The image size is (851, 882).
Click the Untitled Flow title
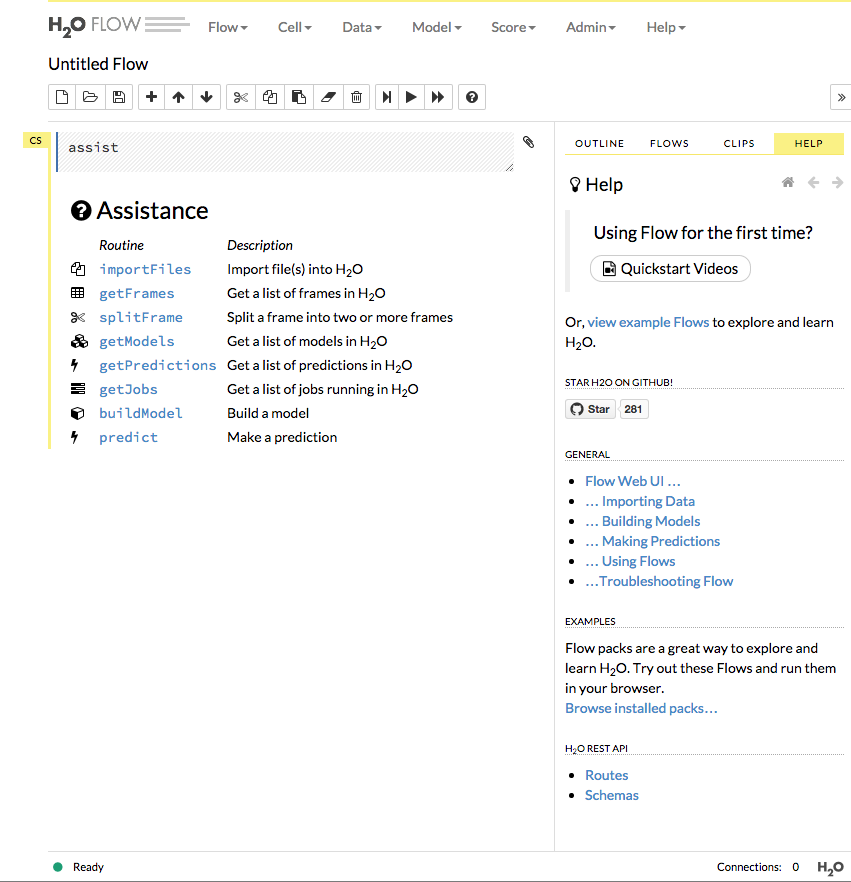click(98, 64)
